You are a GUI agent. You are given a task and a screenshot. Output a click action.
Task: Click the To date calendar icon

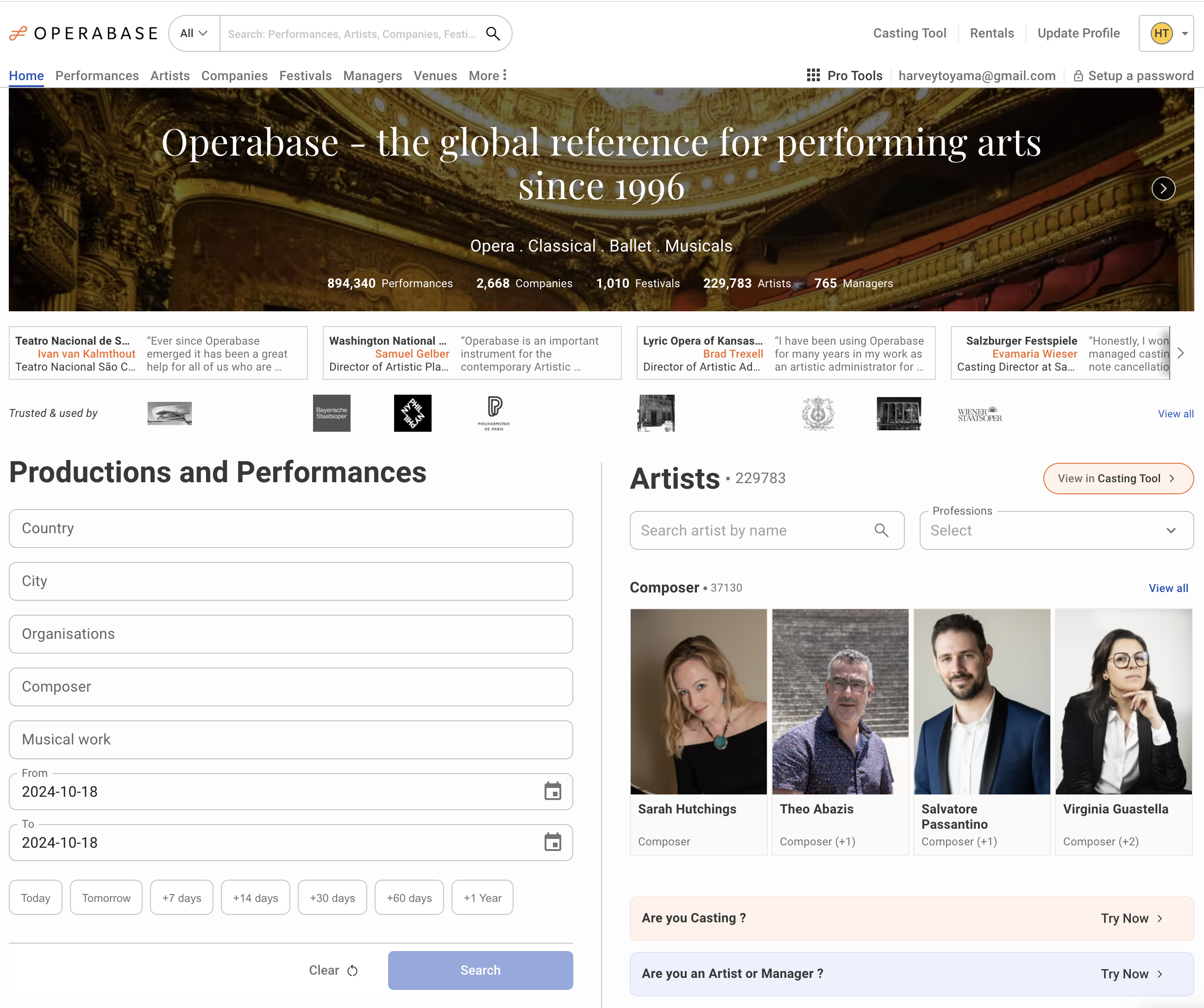pyautogui.click(x=552, y=842)
